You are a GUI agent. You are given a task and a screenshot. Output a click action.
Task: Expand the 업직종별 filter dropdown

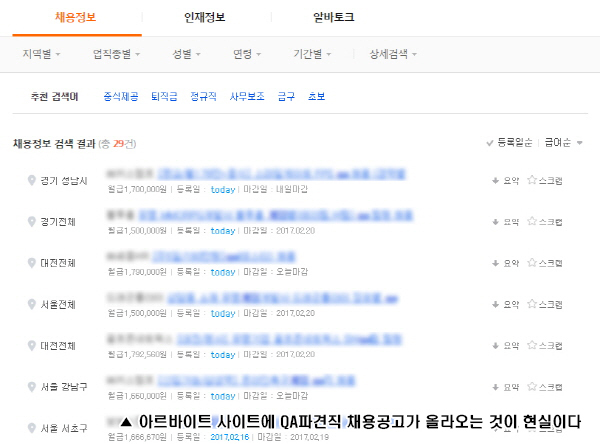point(116,54)
